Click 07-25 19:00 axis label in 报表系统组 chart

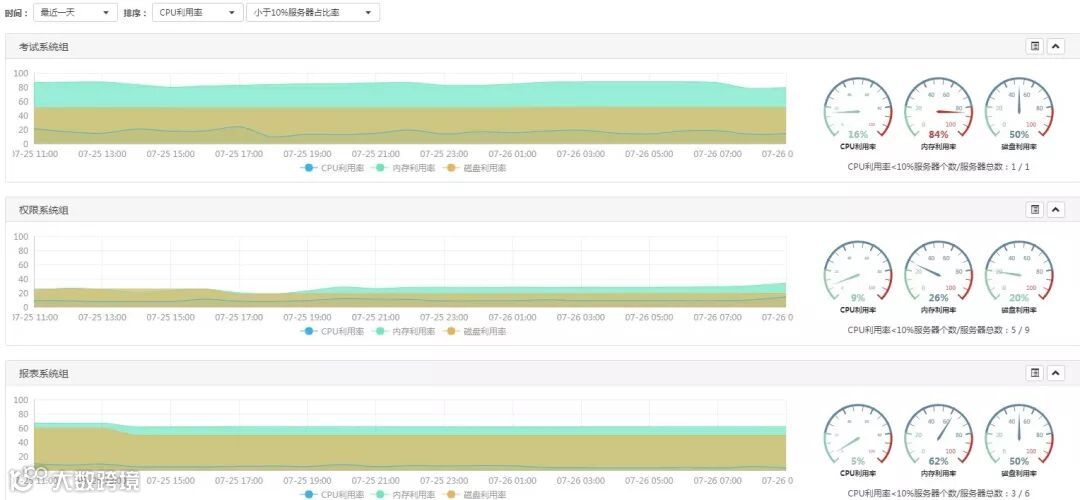click(x=307, y=481)
